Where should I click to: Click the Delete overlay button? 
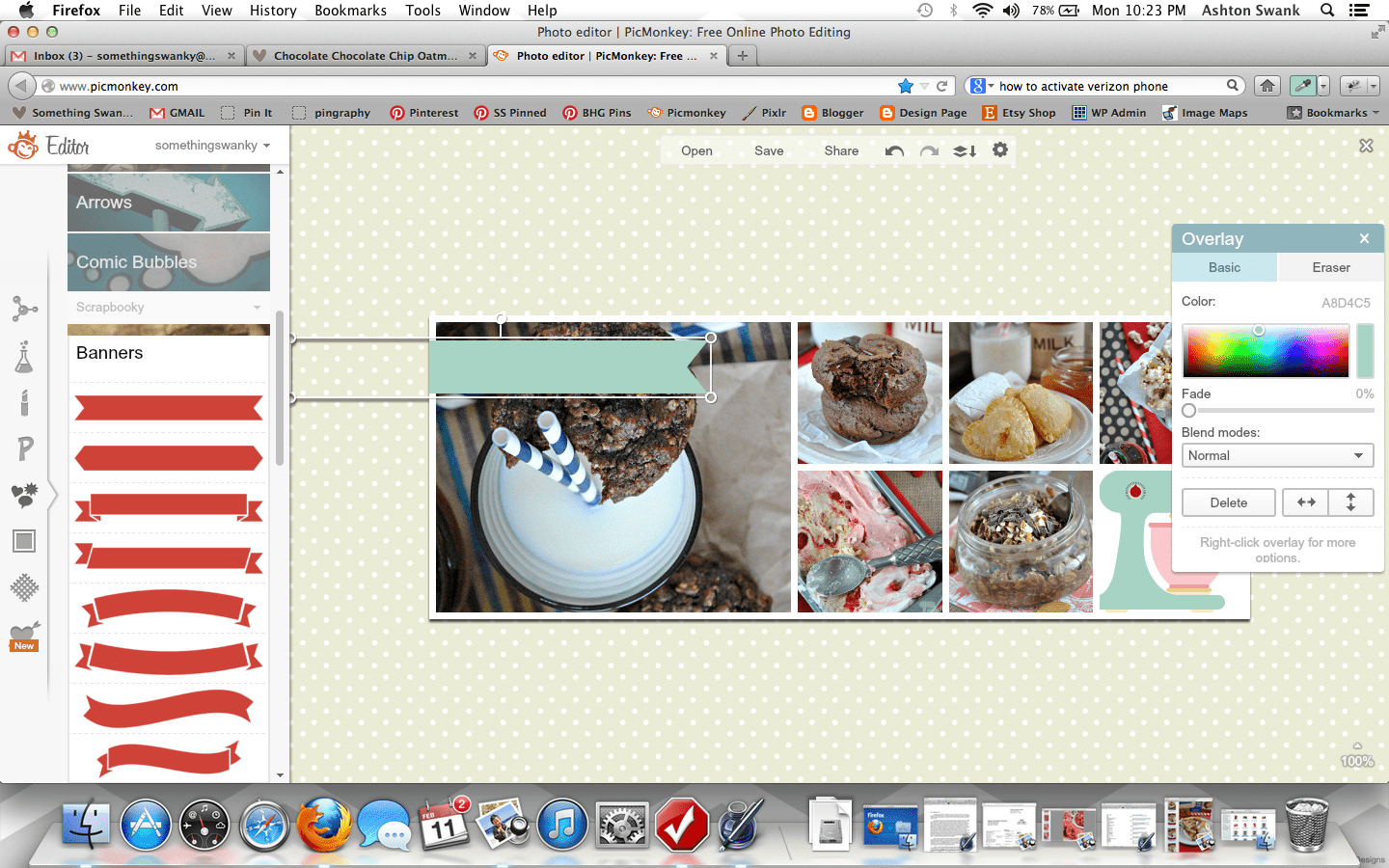click(1228, 502)
